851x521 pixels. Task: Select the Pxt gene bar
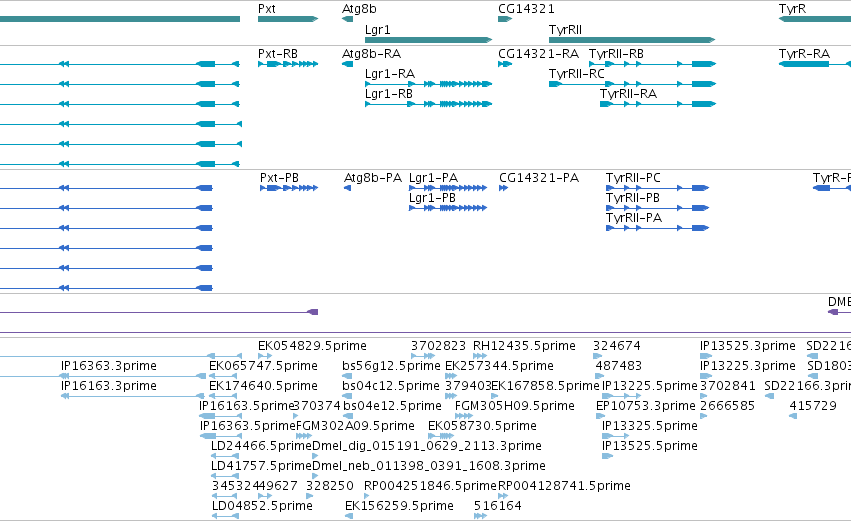(x=288, y=19)
